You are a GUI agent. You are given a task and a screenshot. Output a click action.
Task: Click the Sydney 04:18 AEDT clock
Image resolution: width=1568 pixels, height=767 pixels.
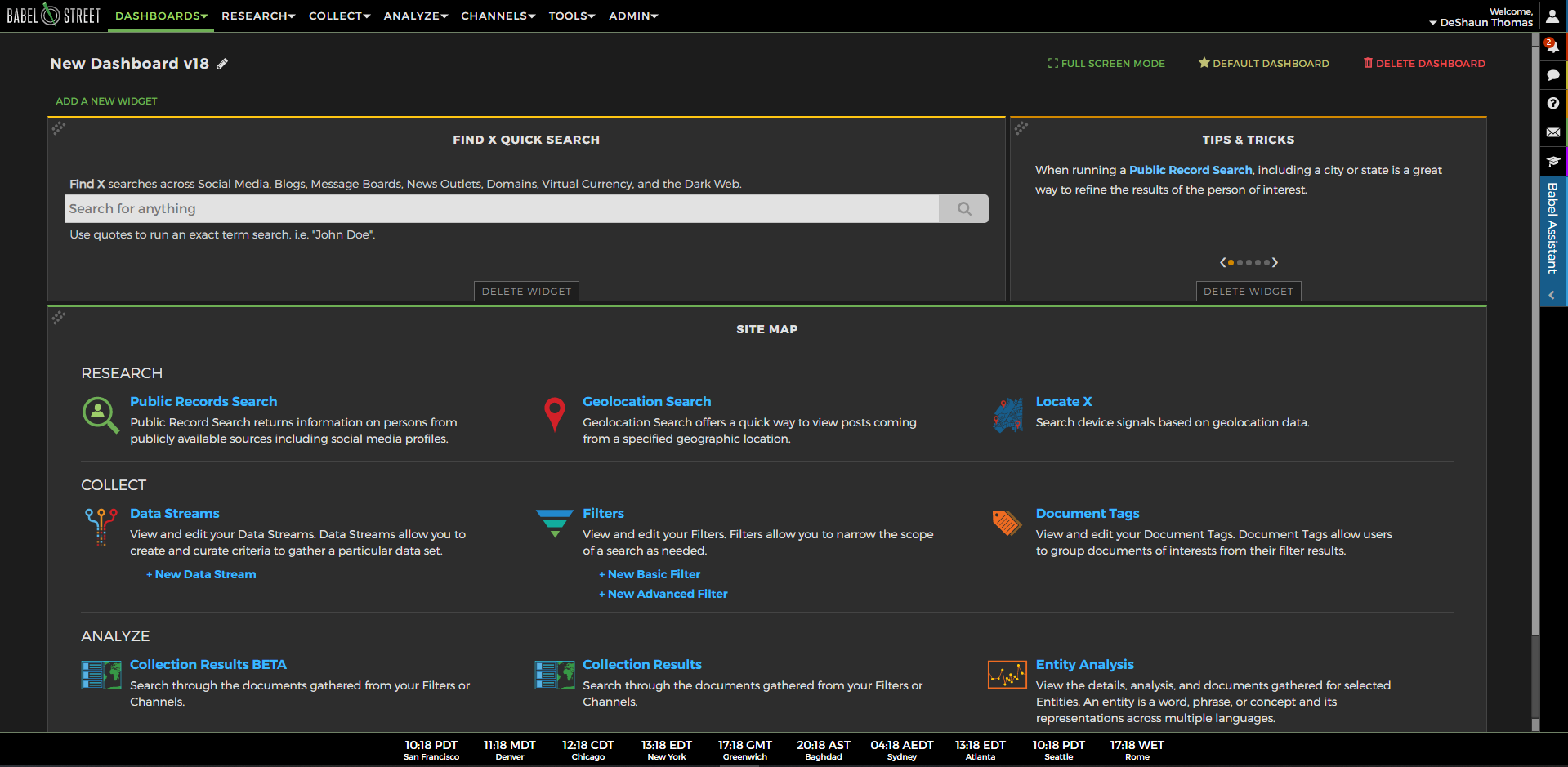[x=902, y=750]
